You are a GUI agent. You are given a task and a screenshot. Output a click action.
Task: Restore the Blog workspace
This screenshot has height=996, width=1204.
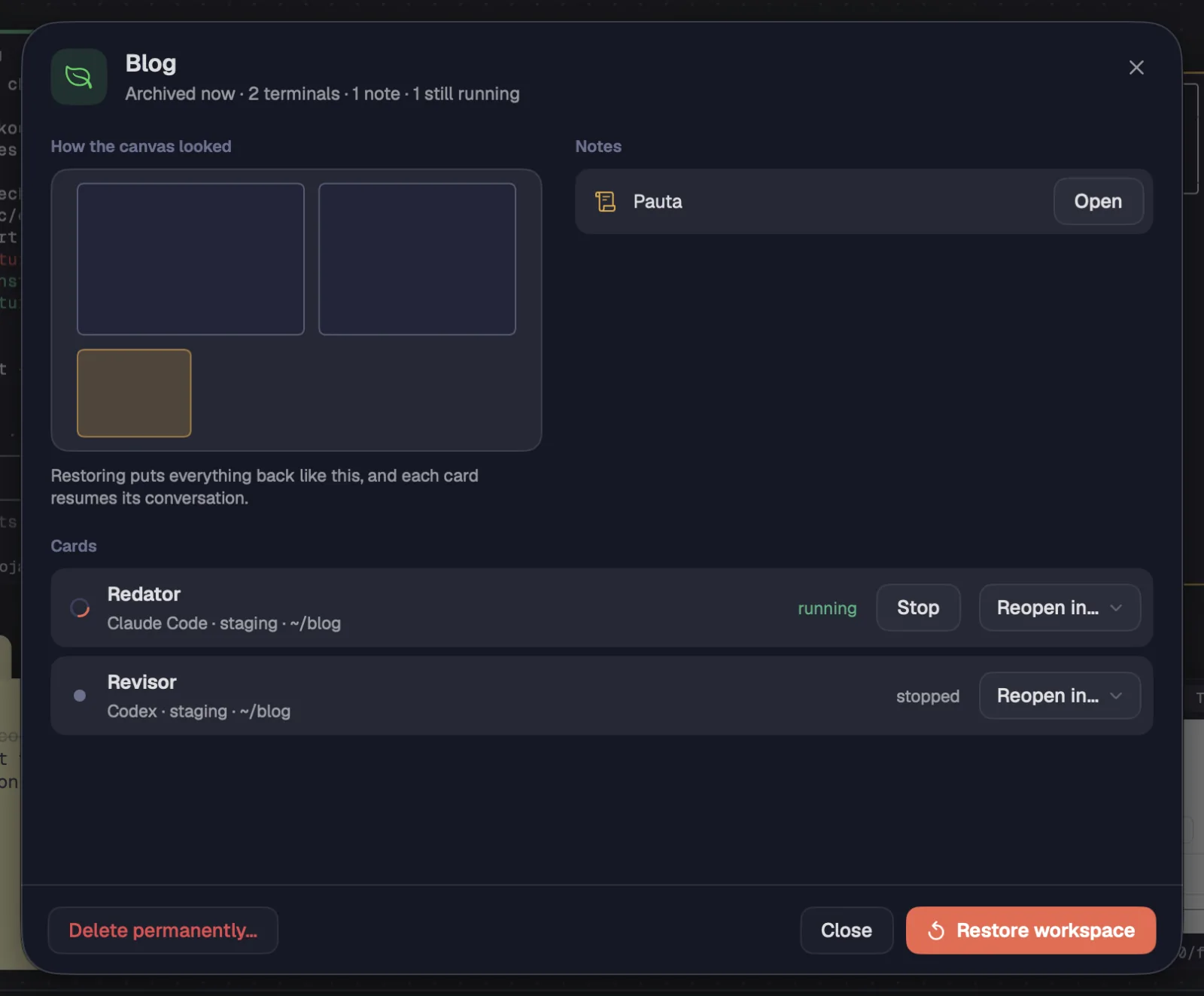[x=1031, y=931]
